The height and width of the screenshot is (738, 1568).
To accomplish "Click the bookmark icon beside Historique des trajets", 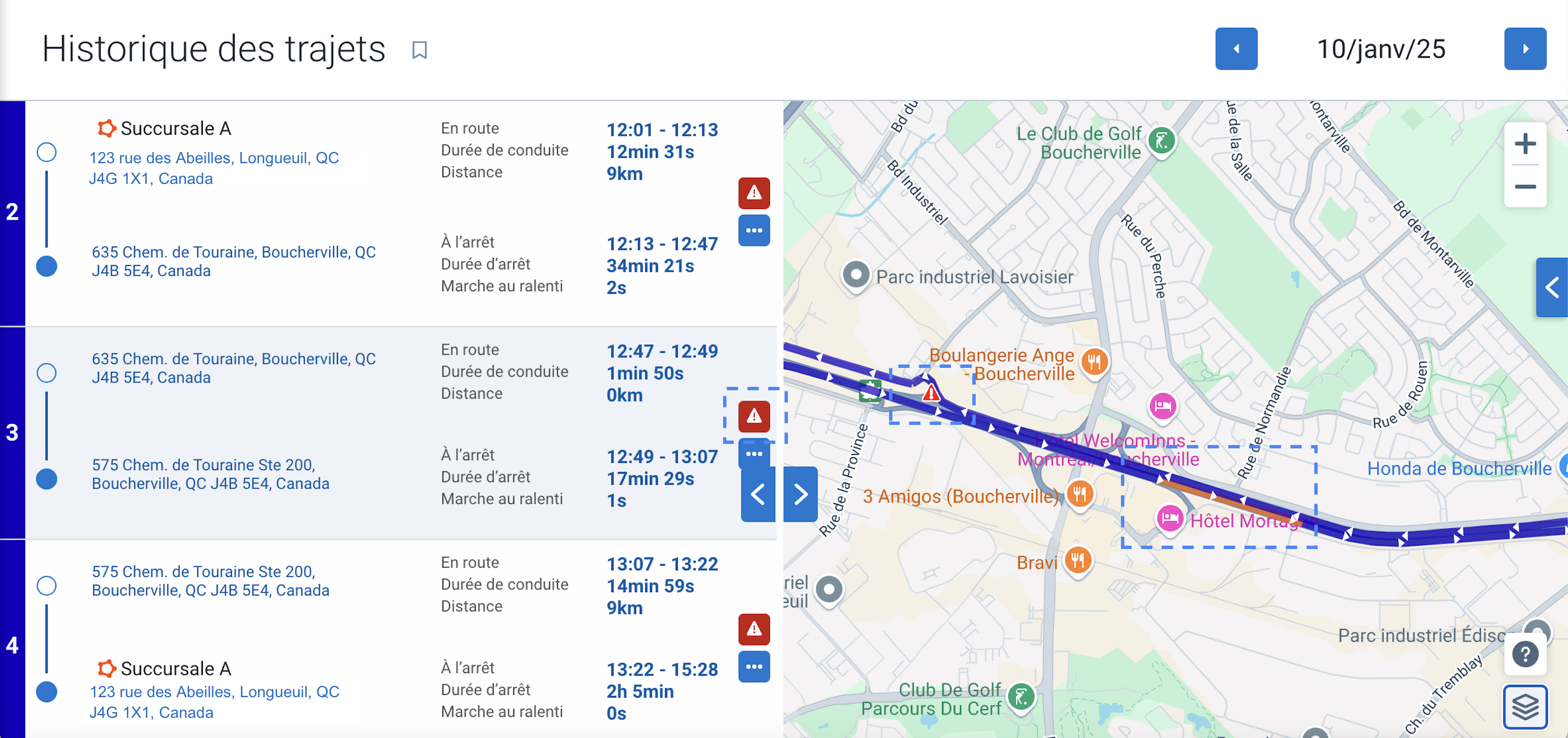I will pos(420,50).
